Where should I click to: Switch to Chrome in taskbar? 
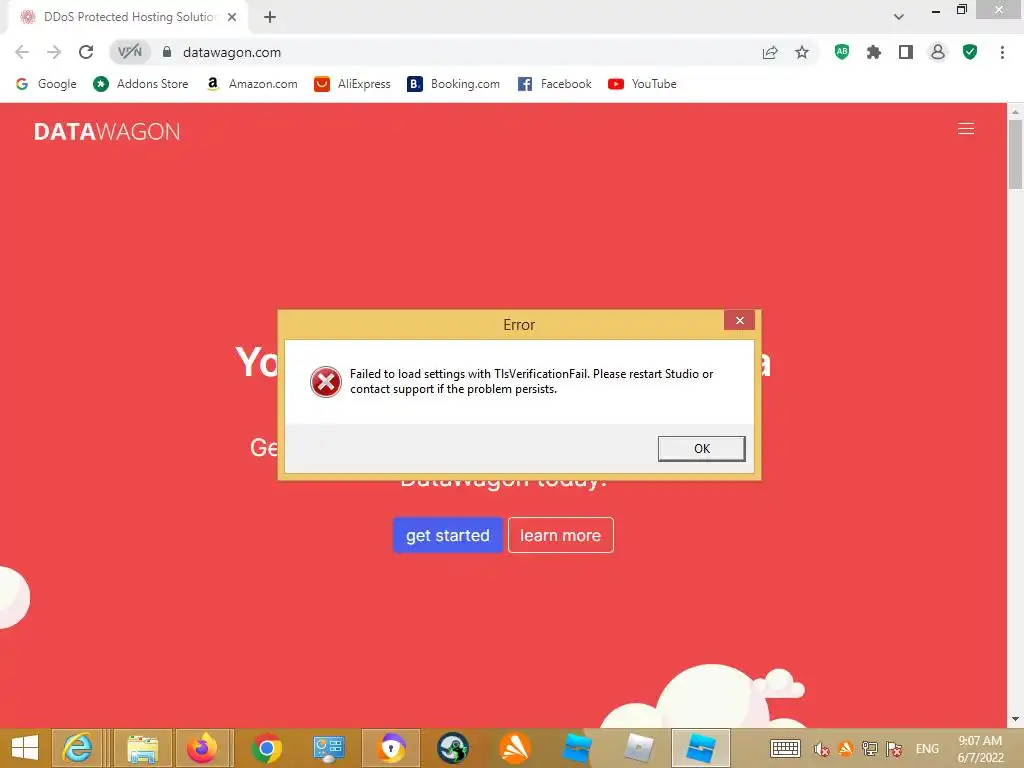[x=266, y=748]
